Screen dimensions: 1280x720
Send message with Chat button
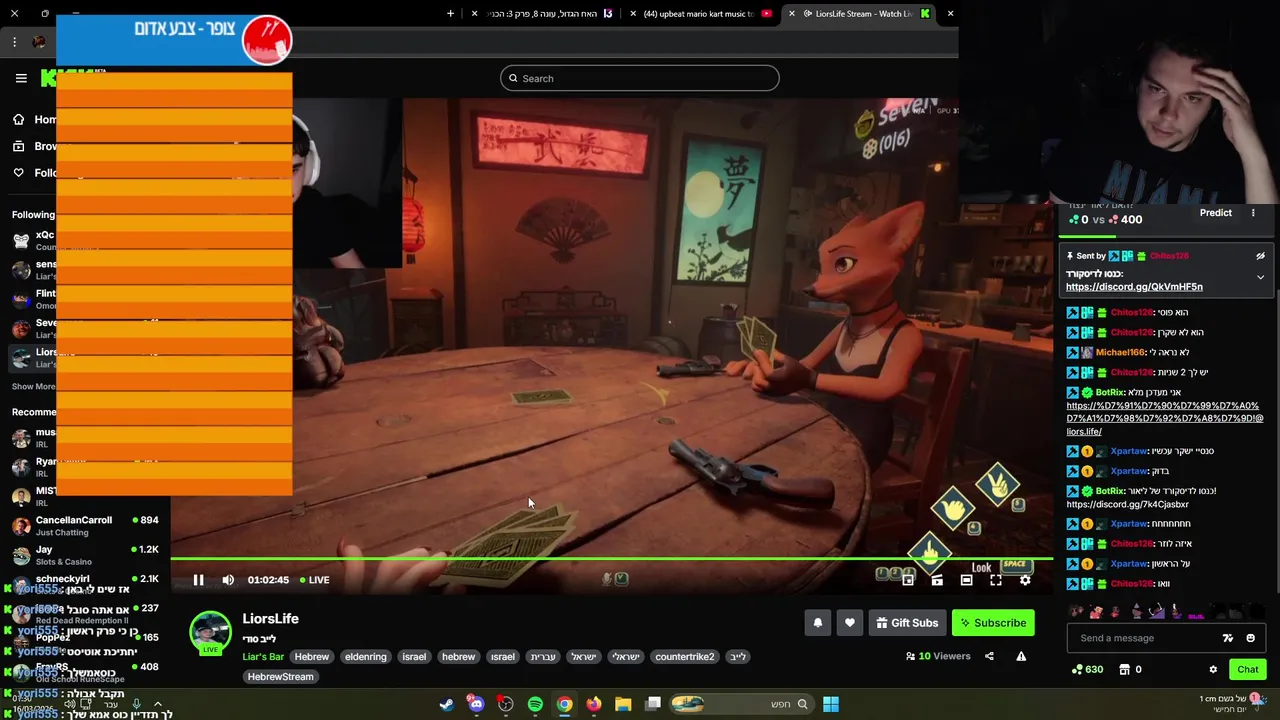point(1248,670)
